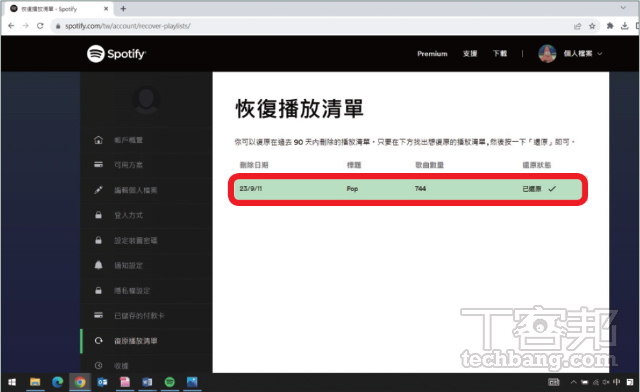Select the pencil icon for 編輯個人檔案
640x392 pixels.
click(98, 190)
